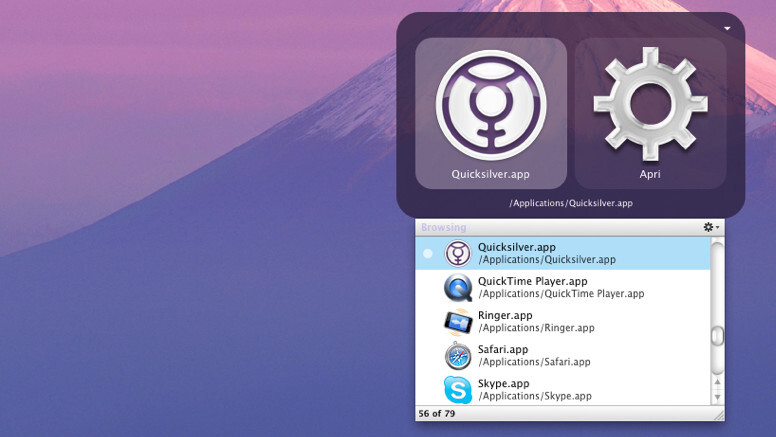Select the QuickTime Player.app row name

tap(533, 281)
